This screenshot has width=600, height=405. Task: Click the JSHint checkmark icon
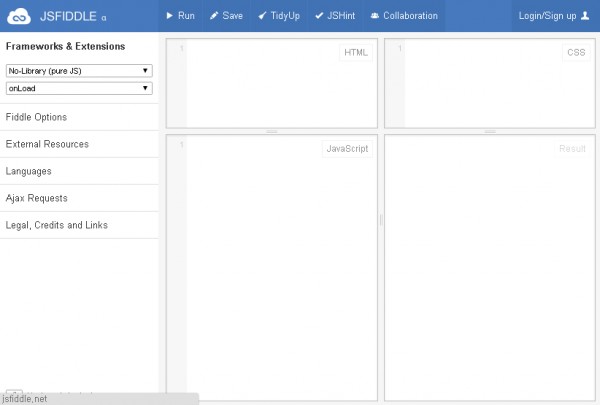(319, 16)
